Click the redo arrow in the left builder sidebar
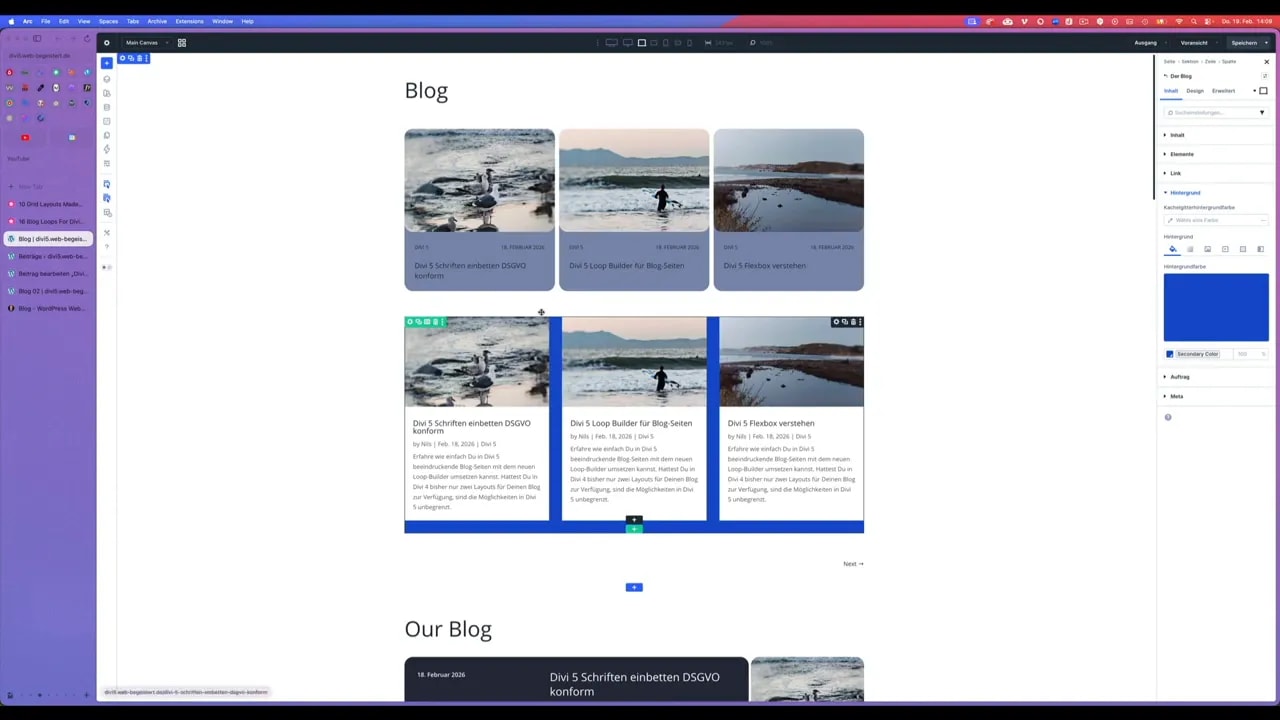This screenshot has height=720, width=1280. point(107,197)
